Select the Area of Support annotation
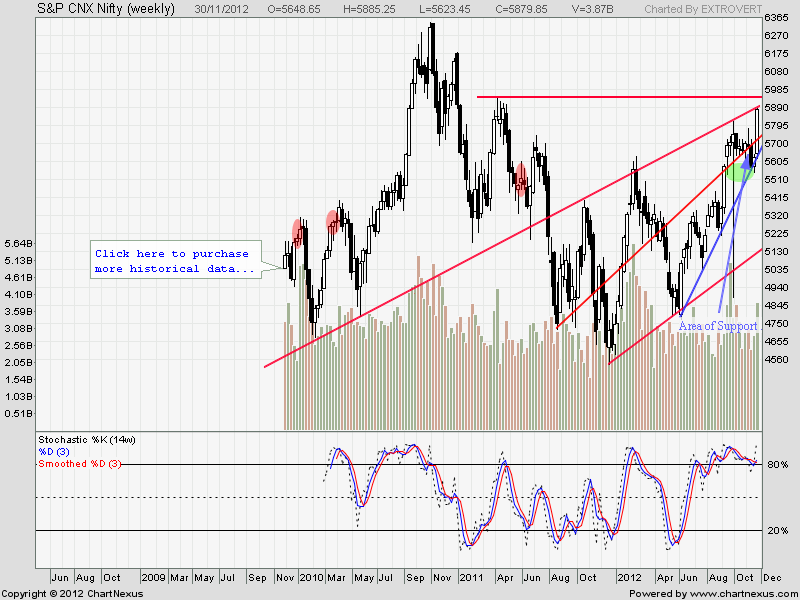800x600 pixels. pos(718,326)
